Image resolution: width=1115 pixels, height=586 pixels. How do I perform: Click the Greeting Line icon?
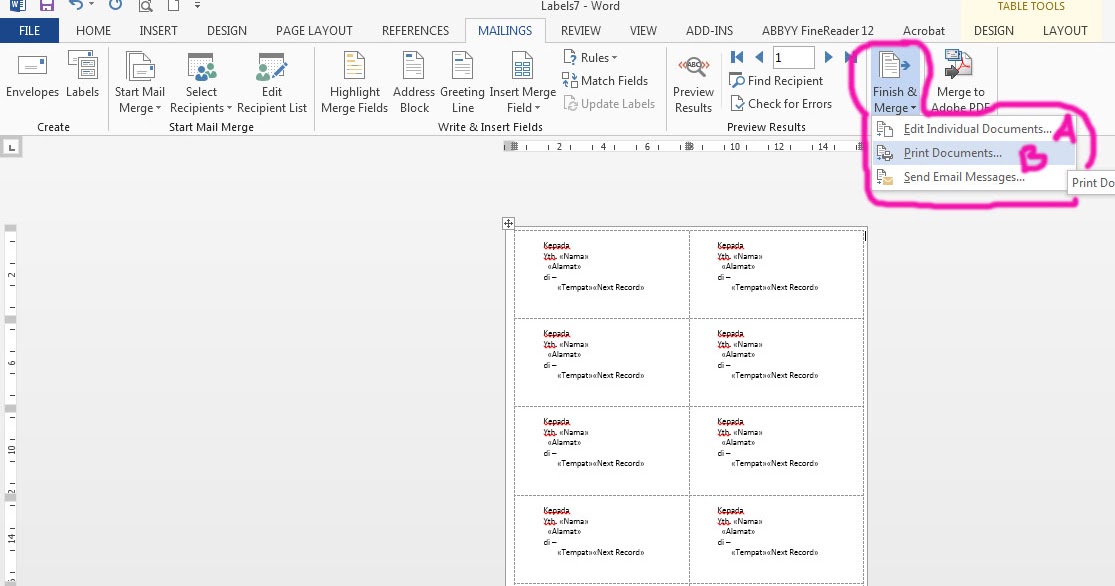[x=462, y=83]
